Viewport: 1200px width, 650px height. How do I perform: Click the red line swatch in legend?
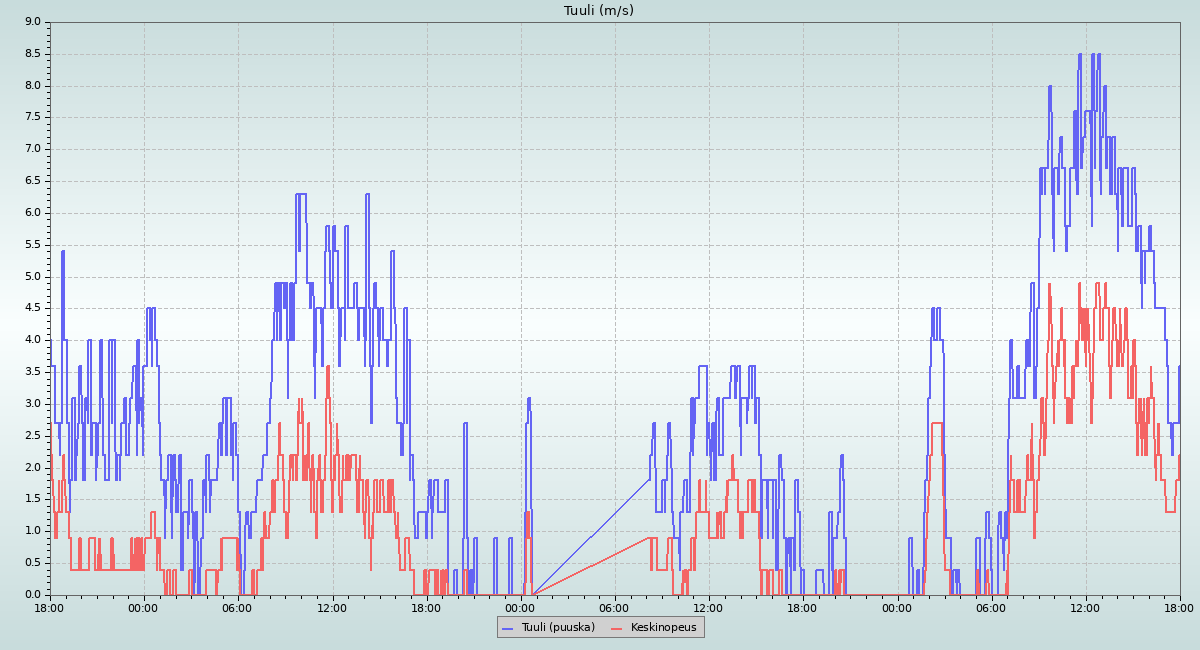(617, 628)
